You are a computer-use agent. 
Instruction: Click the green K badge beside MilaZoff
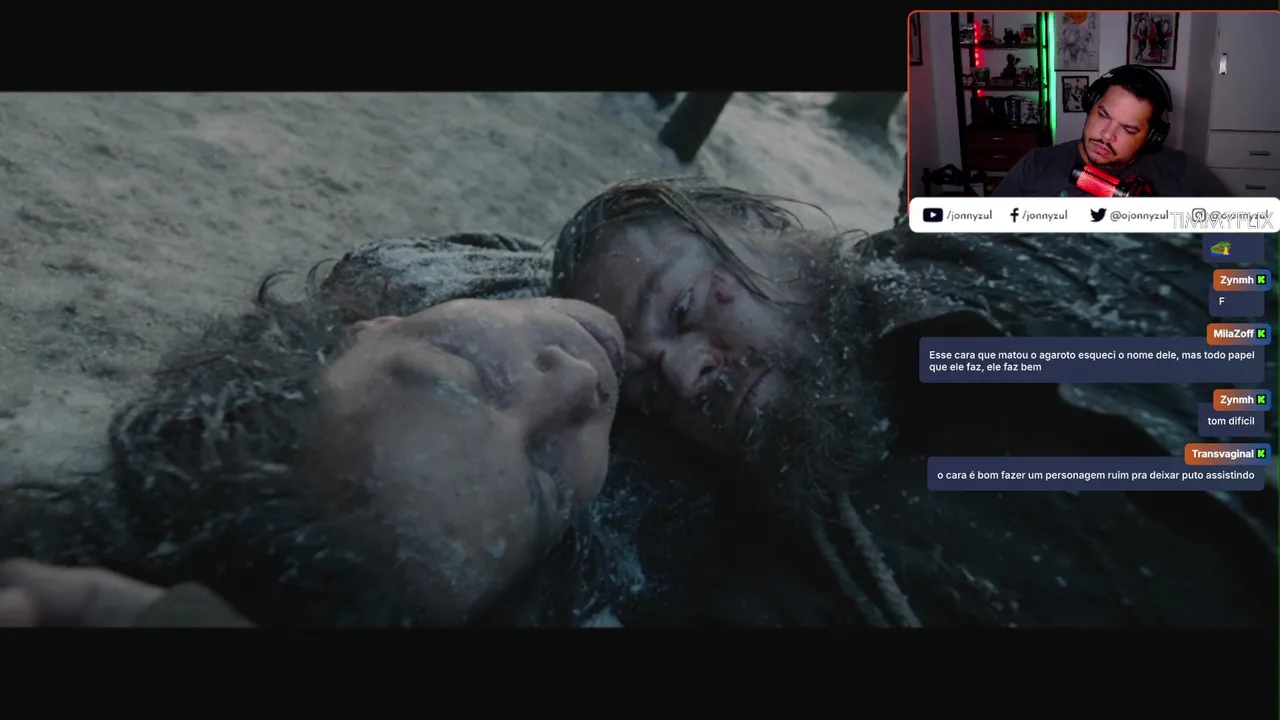(1262, 333)
